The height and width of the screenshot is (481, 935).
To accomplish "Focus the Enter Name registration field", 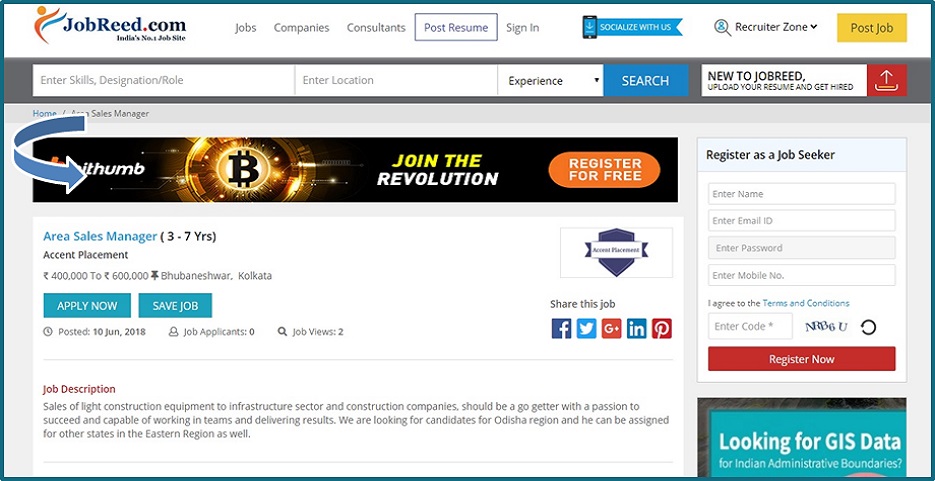I will click(801, 194).
